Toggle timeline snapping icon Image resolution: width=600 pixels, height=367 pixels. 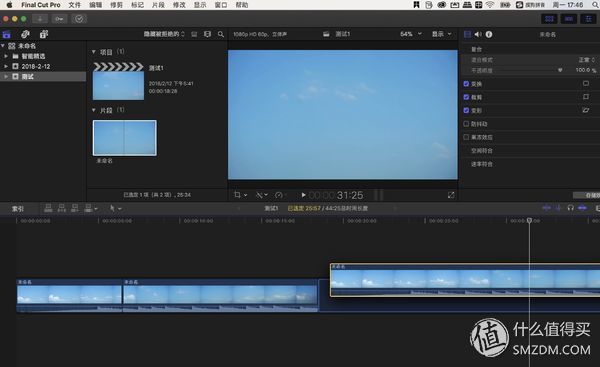(x=582, y=208)
